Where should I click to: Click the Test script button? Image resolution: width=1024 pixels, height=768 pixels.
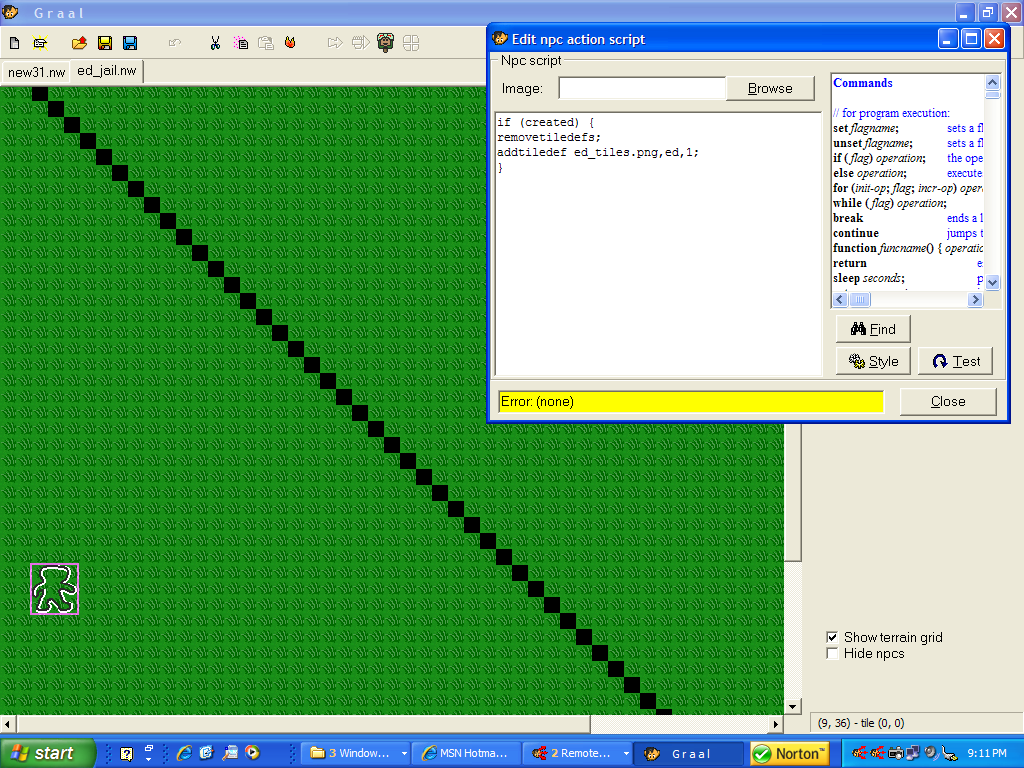point(955,361)
